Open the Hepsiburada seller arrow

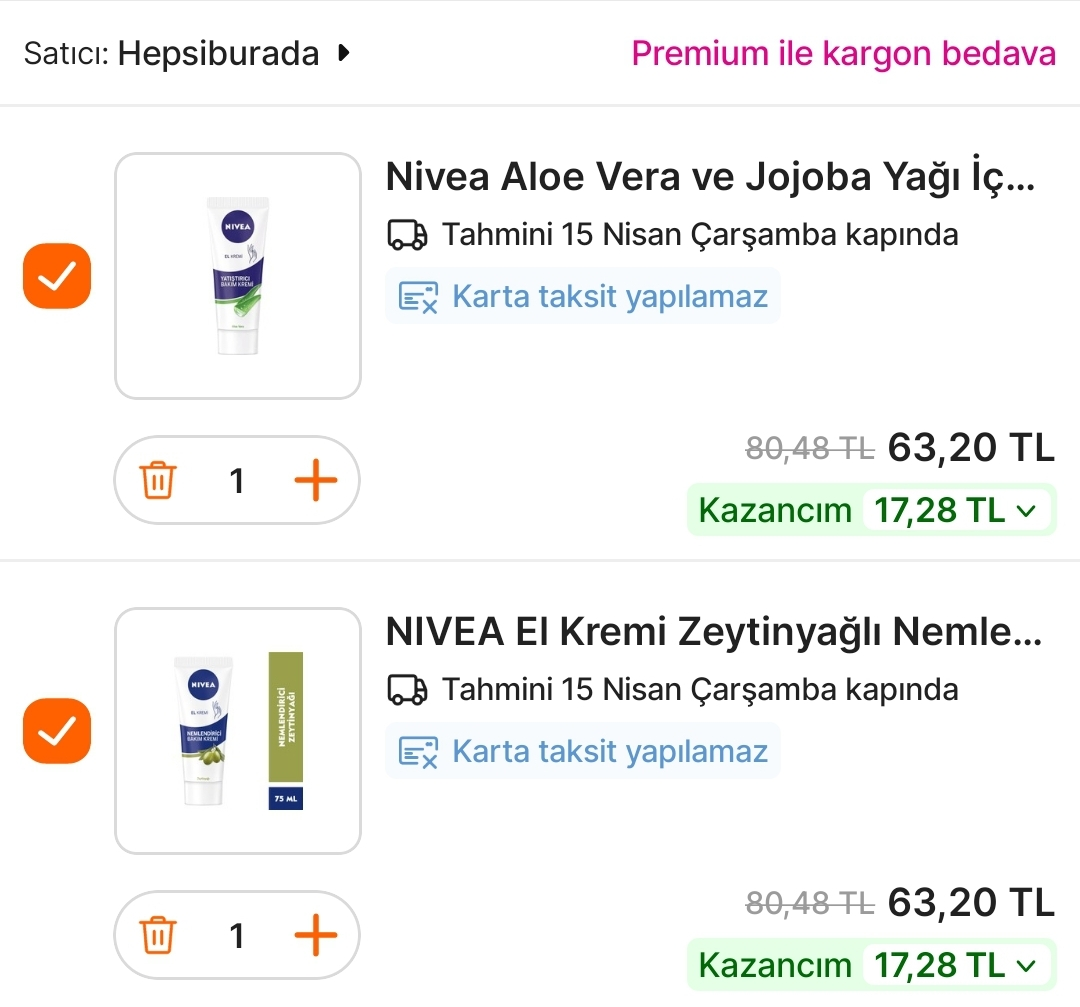[344, 53]
